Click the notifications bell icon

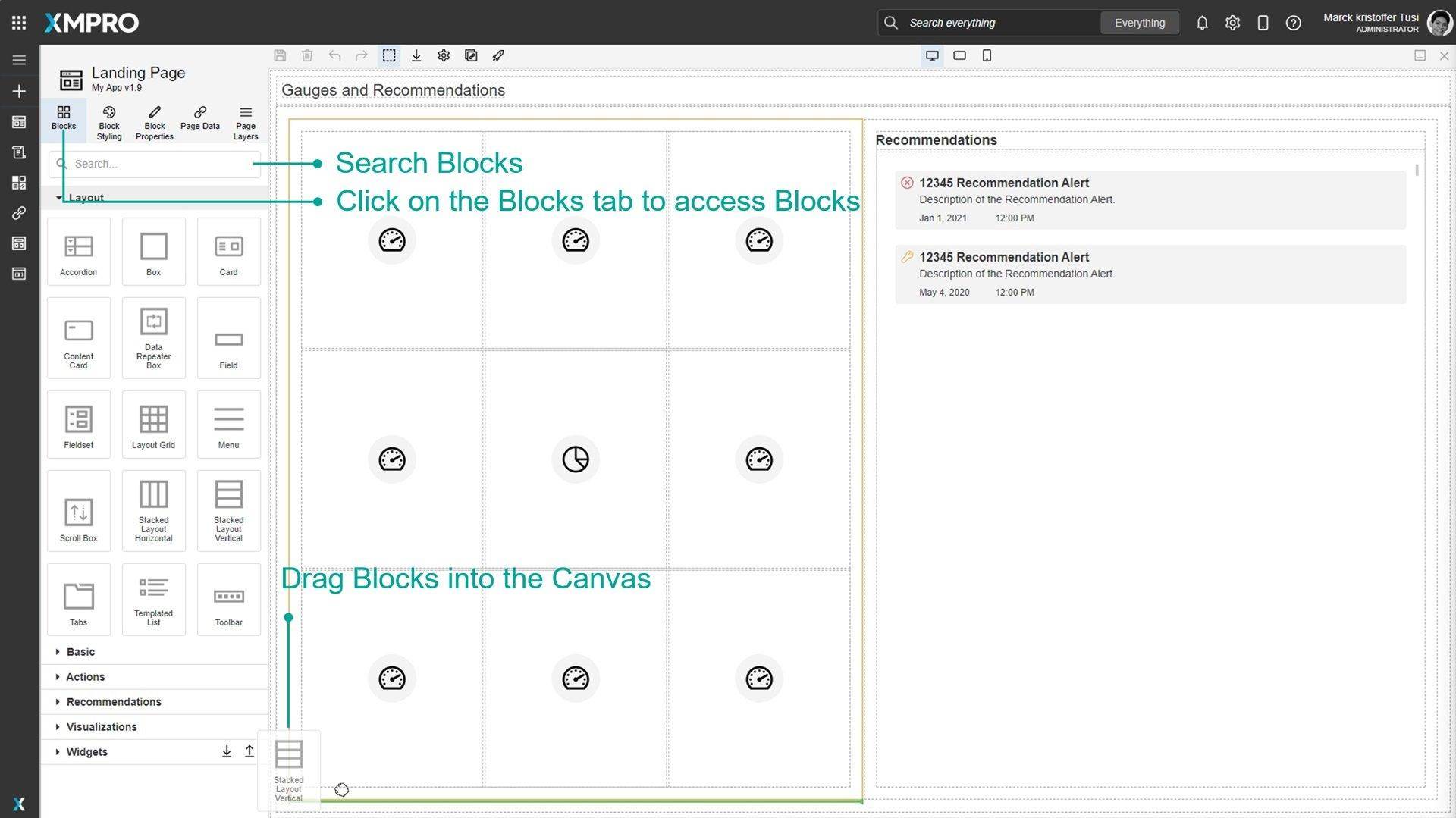click(x=1202, y=23)
